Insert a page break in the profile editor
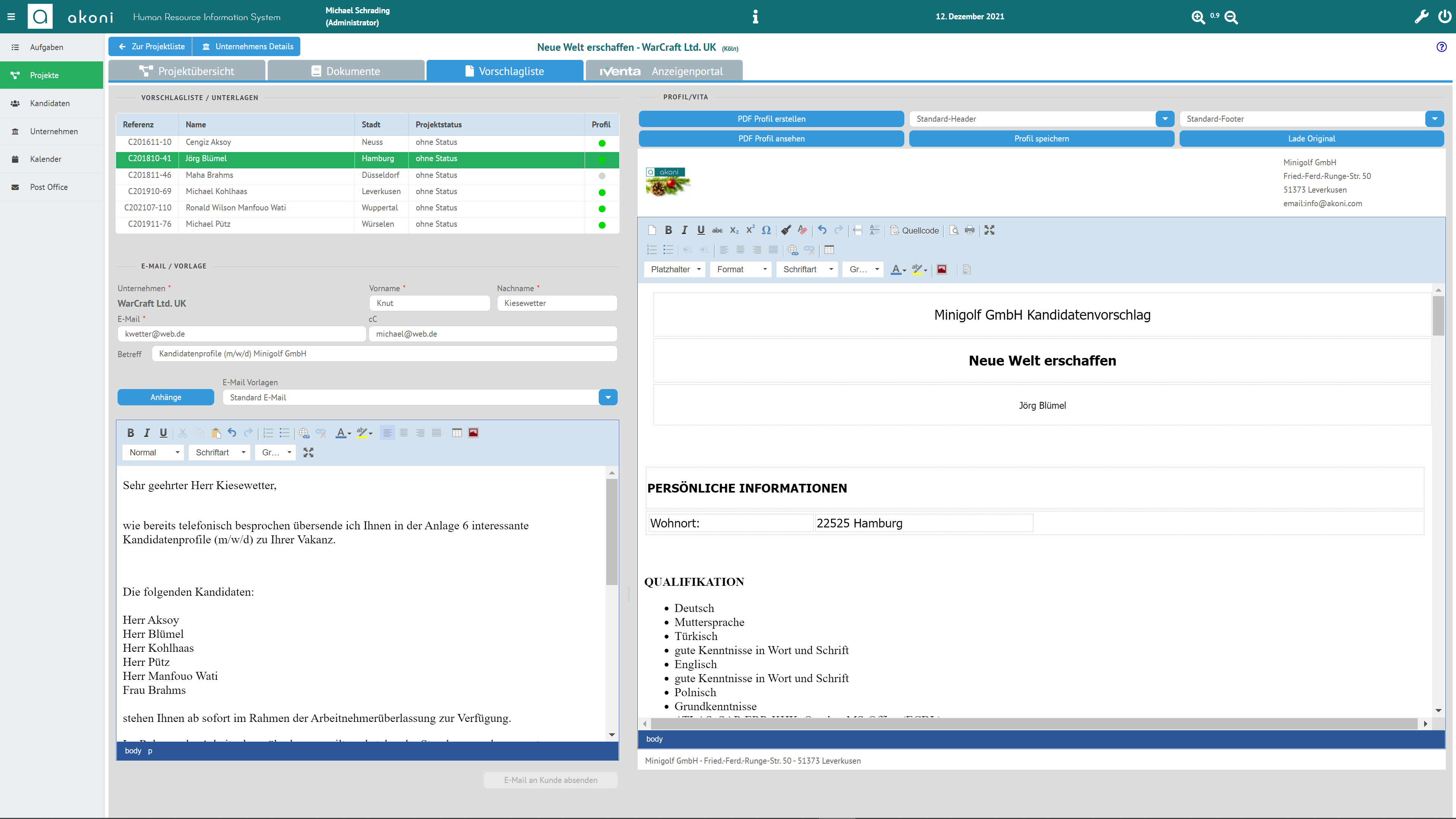This screenshot has height=819, width=1456. point(858,230)
